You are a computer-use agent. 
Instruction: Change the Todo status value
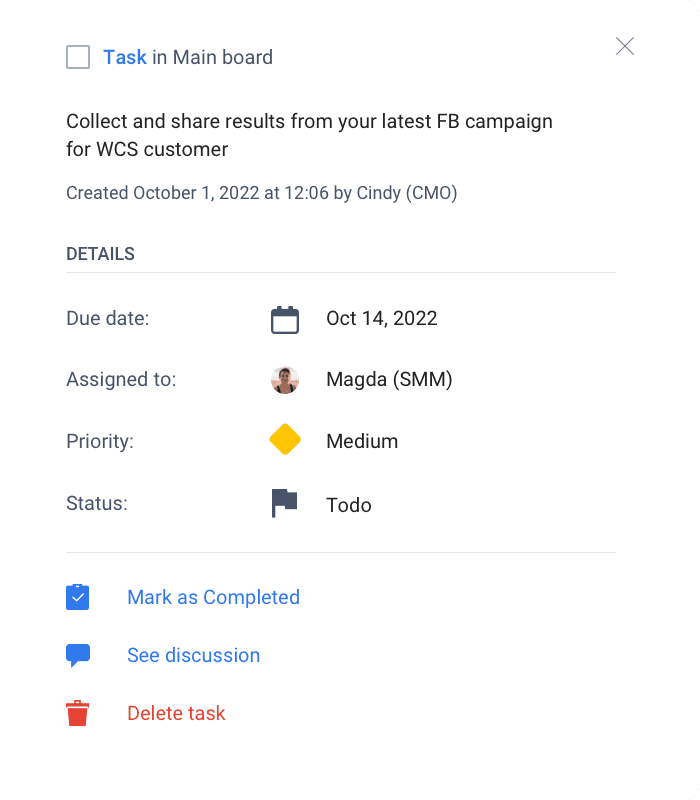coord(349,505)
